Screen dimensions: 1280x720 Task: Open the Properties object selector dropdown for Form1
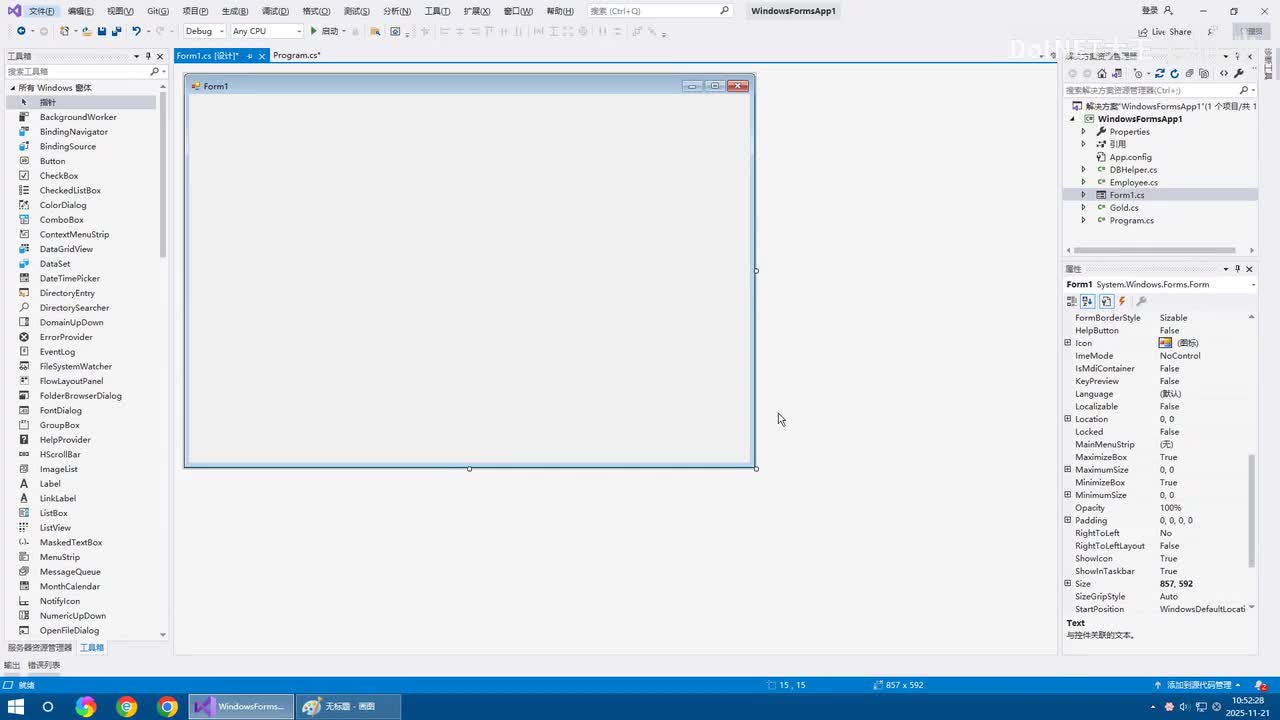tap(1253, 285)
